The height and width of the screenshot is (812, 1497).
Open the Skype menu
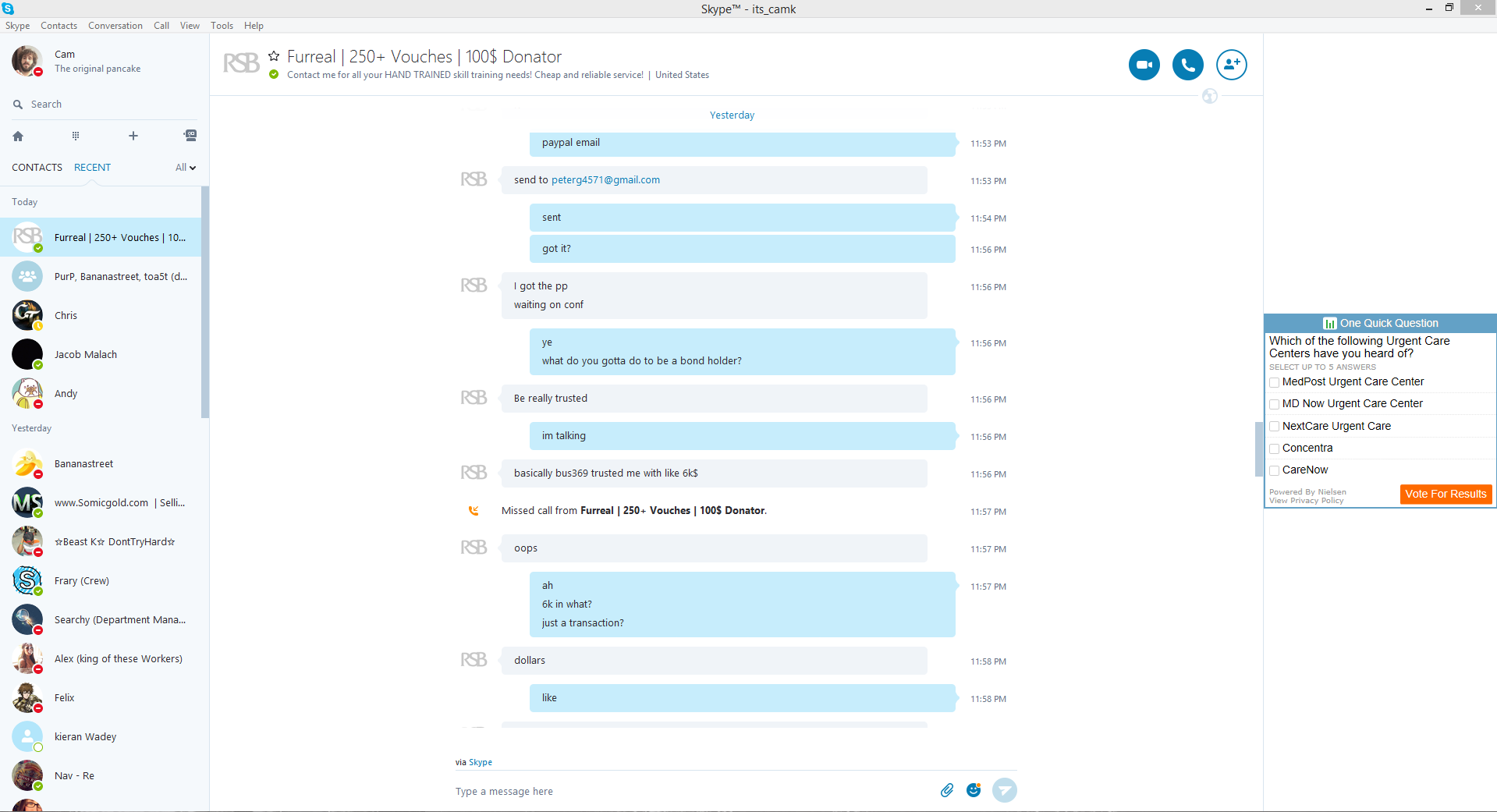point(17,26)
